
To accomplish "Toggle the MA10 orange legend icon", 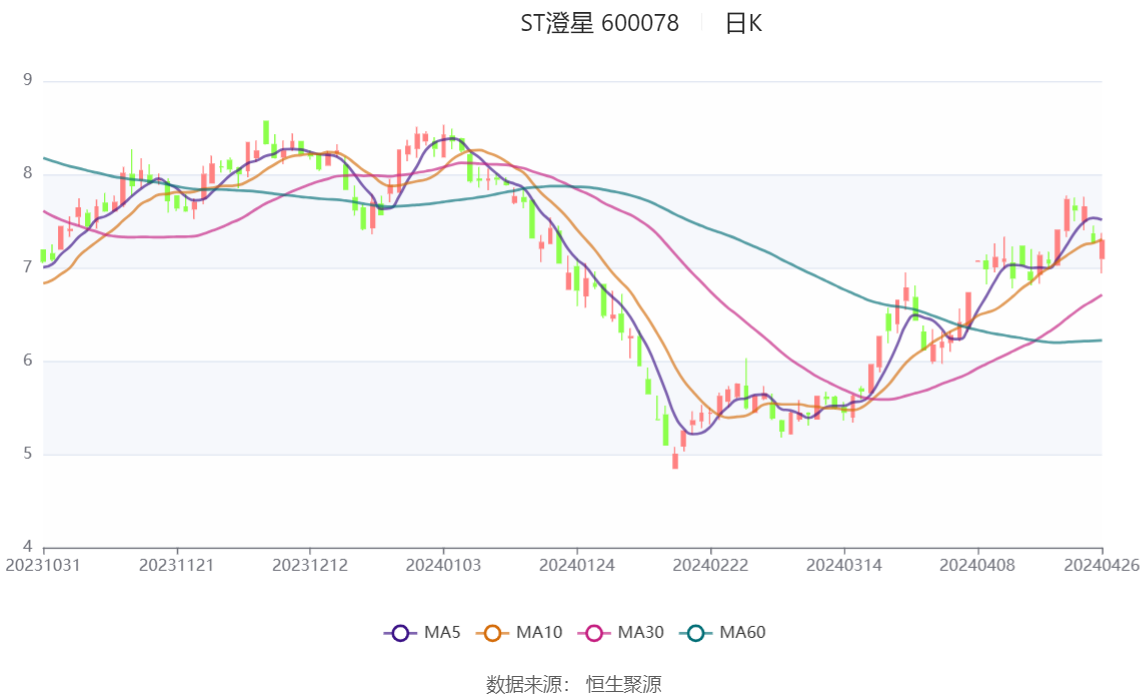I will [x=492, y=633].
